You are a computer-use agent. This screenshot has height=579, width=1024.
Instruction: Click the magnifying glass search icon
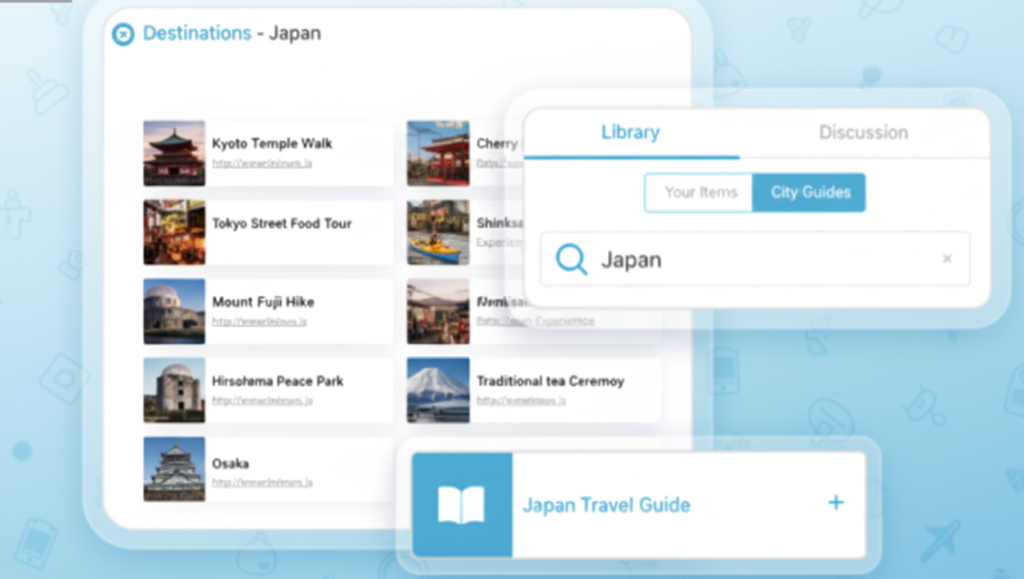coord(571,260)
